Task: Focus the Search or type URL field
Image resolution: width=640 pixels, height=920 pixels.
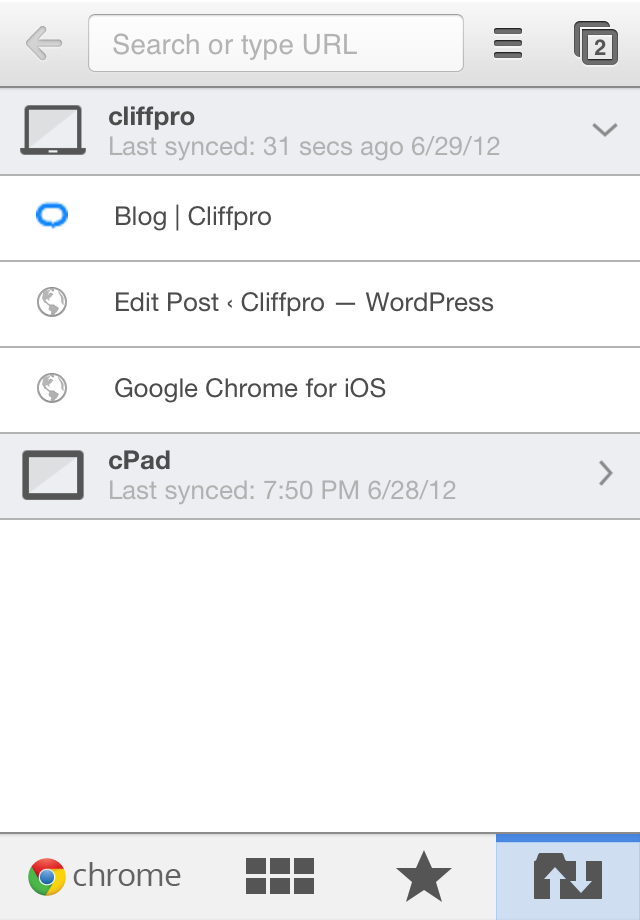Action: [276, 43]
